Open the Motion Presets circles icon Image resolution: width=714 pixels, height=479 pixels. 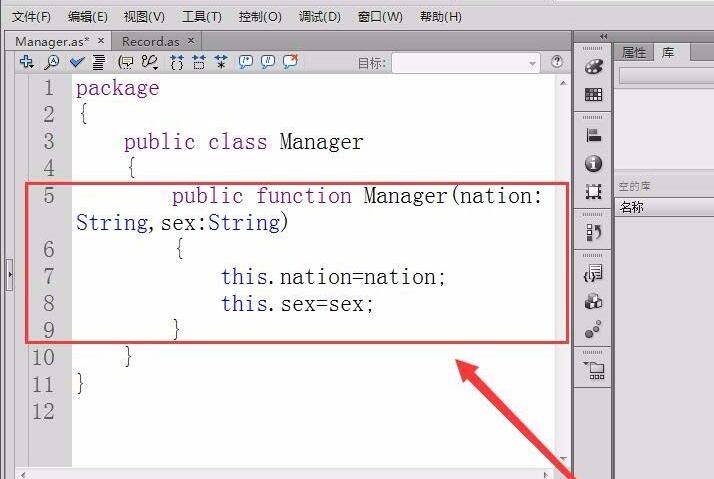pos(593,330)
